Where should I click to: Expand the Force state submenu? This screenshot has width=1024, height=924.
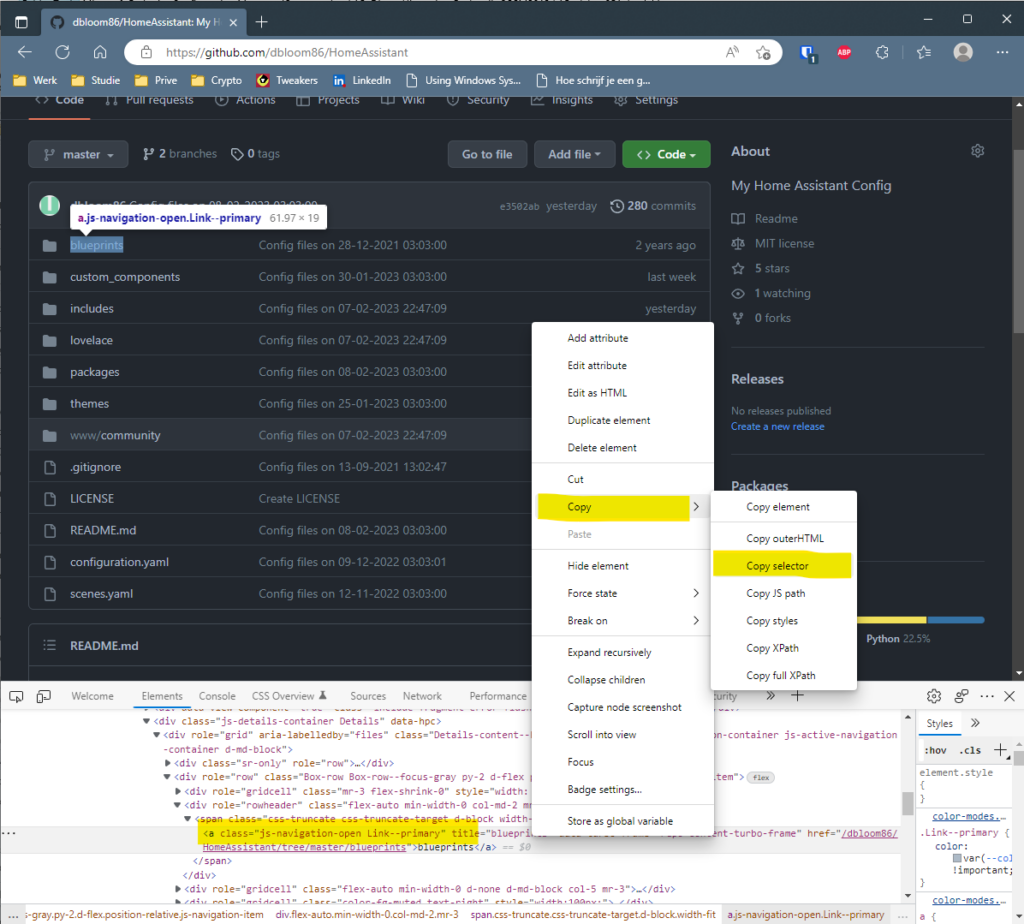[622, 593]
